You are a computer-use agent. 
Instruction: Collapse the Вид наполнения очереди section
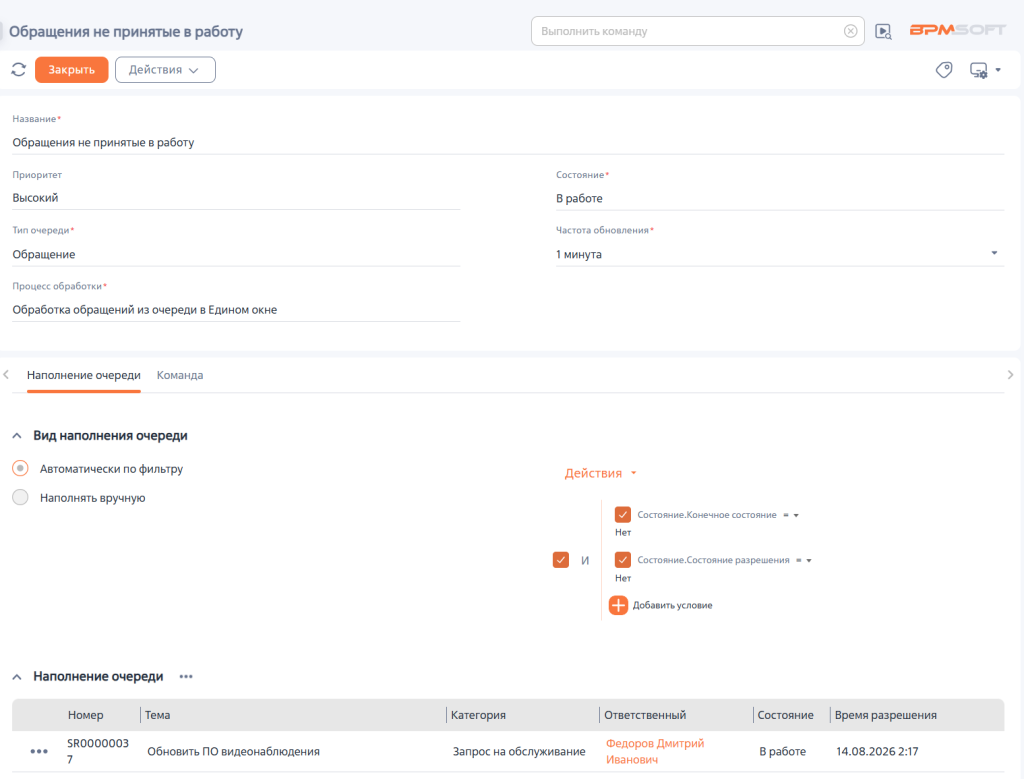pos(17,436)
